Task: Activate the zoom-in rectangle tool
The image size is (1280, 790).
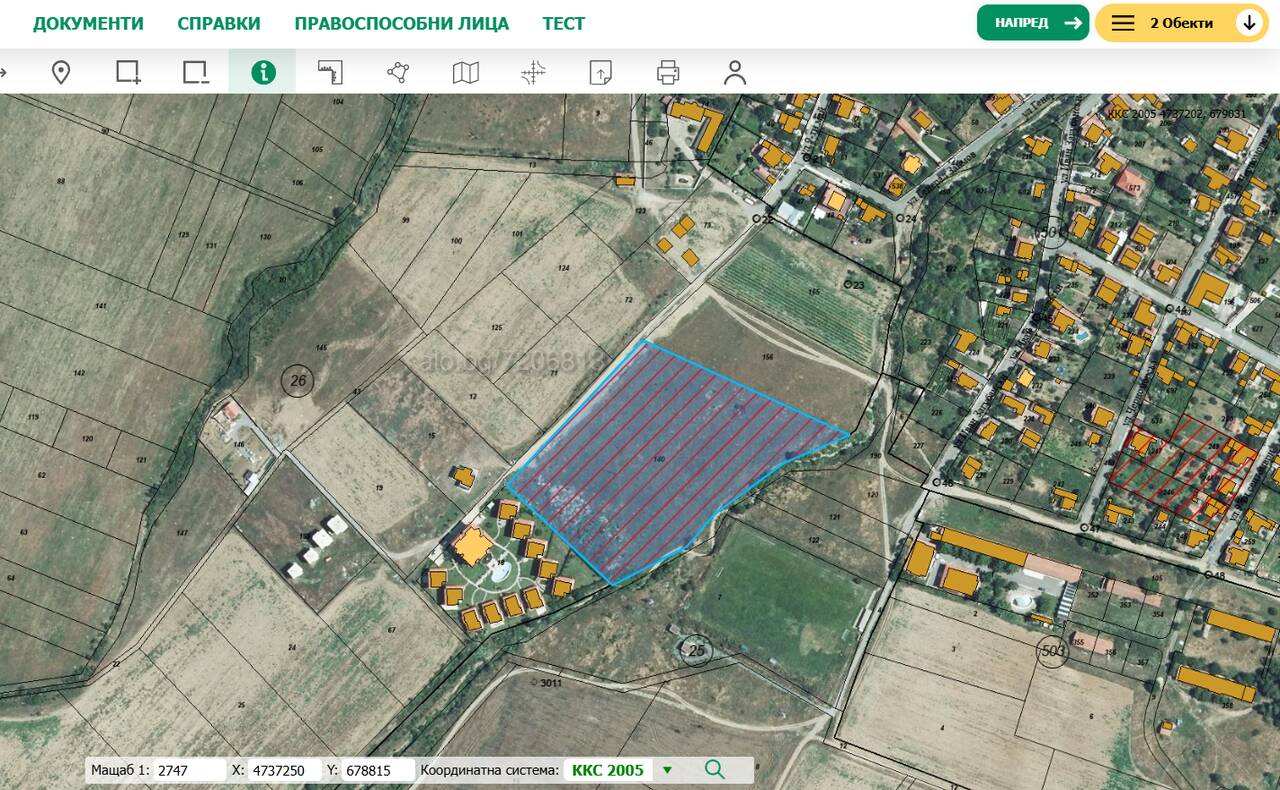Action: click(x=128, y=72)
